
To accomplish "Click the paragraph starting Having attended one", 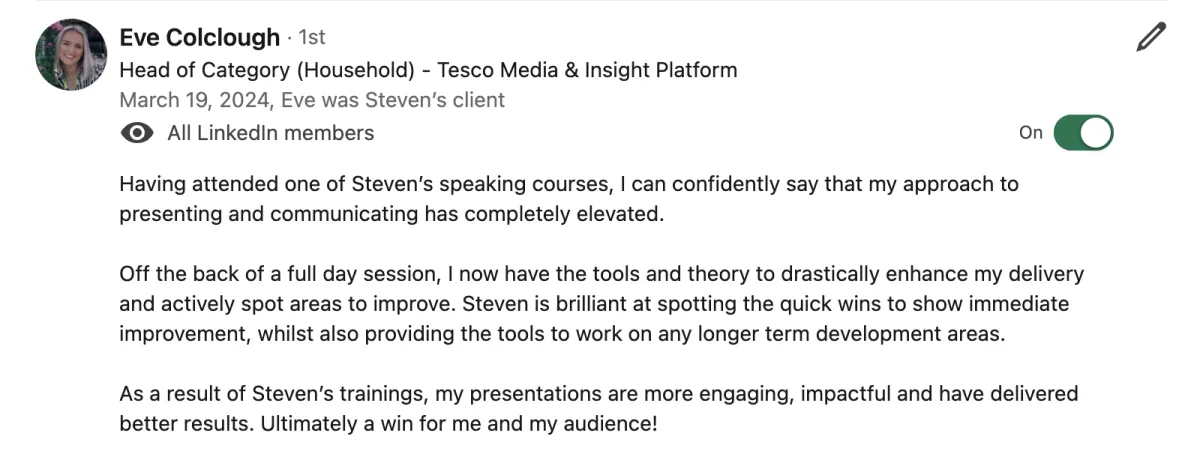I will [x=569, y=200].
